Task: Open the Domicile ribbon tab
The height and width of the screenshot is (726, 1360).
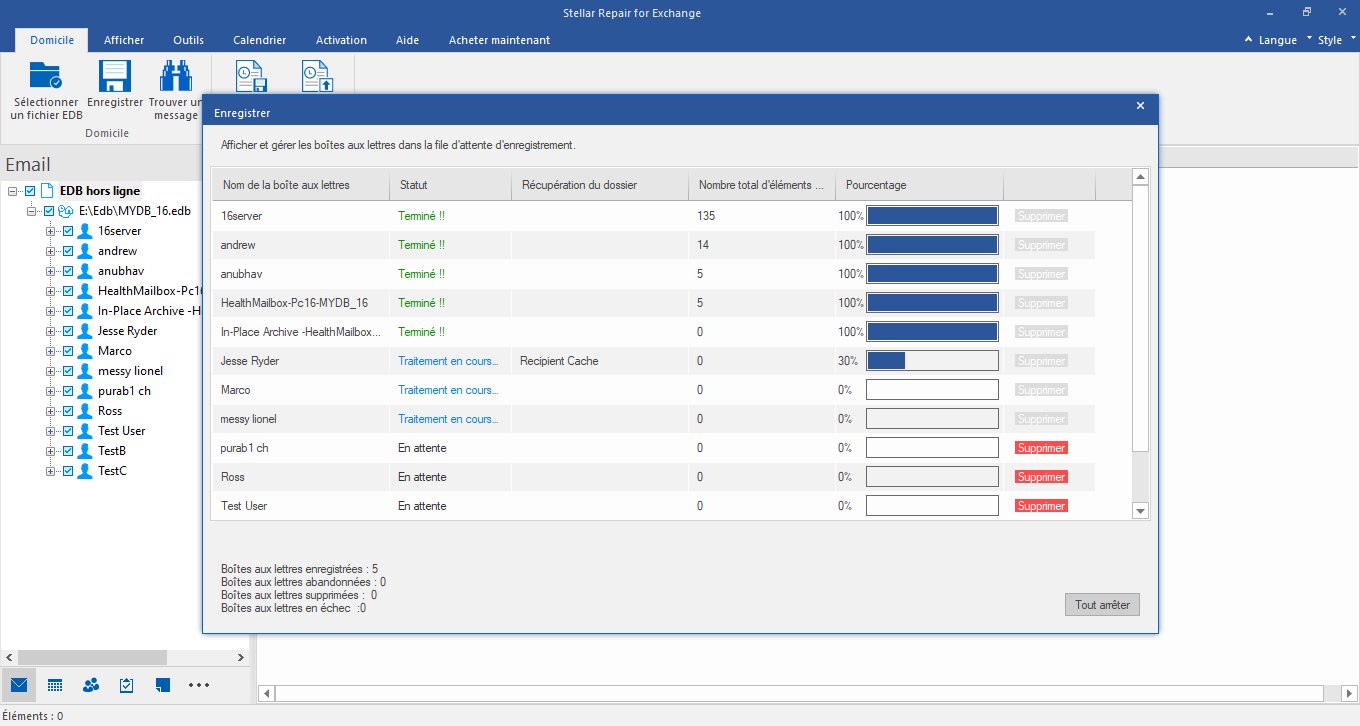Action: pos(52,40)
